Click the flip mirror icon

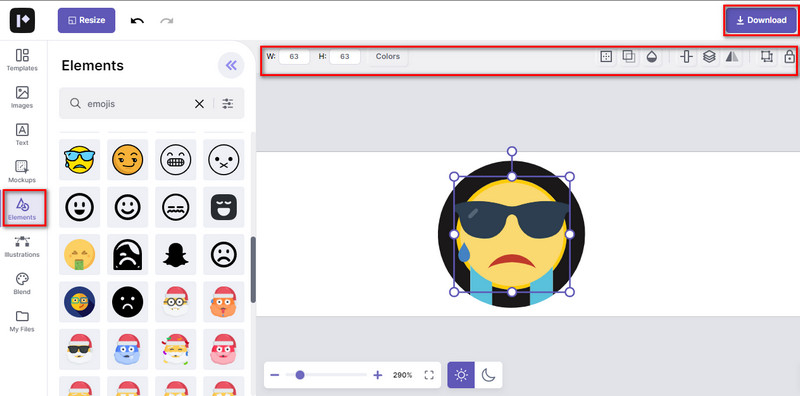pyautogui.click(x=732, y=57)
